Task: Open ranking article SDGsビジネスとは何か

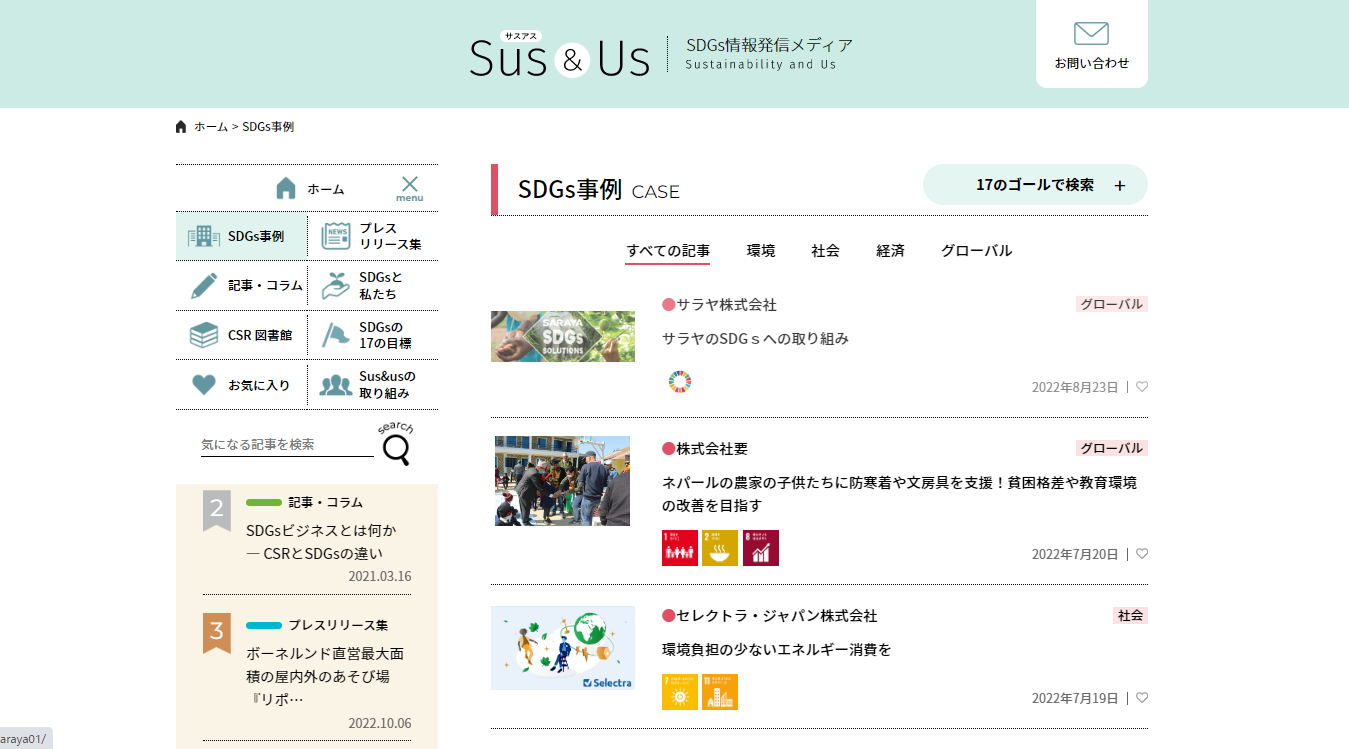Action: click(321, 542)
